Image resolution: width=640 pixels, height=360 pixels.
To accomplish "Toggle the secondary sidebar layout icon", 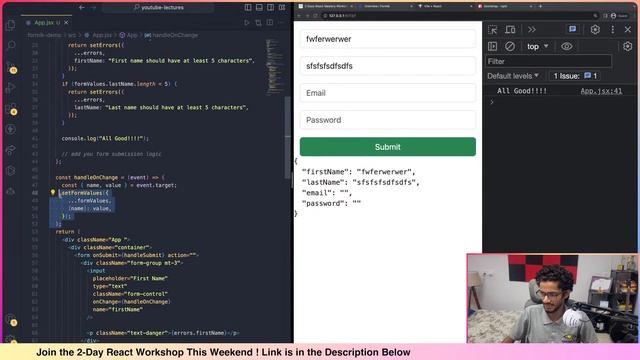I will click(x=271, y=7).
